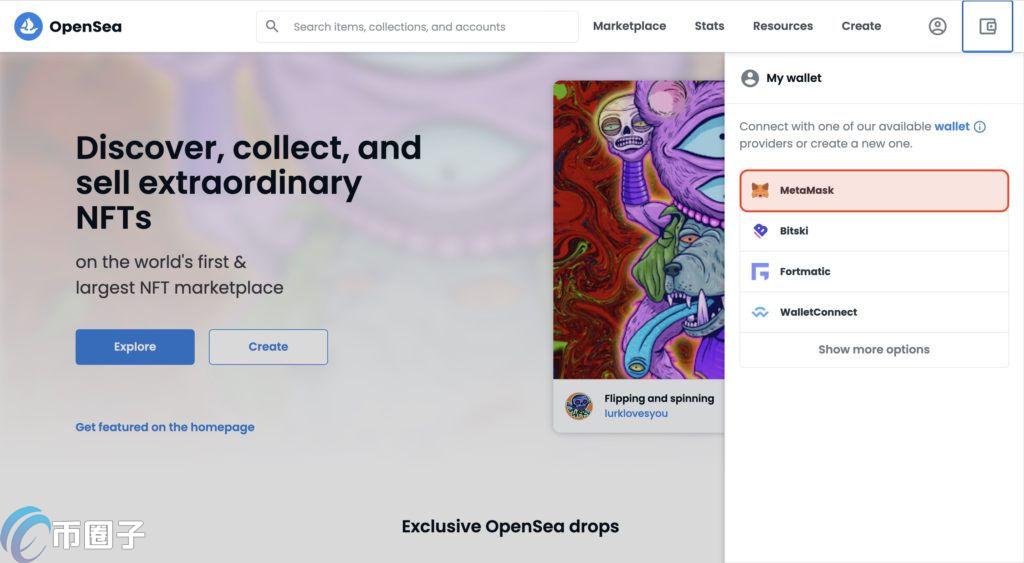The image size is (1024, 563).
Task: Open the Resources menu
Action: pyautogui.click(x=782, y=26)
